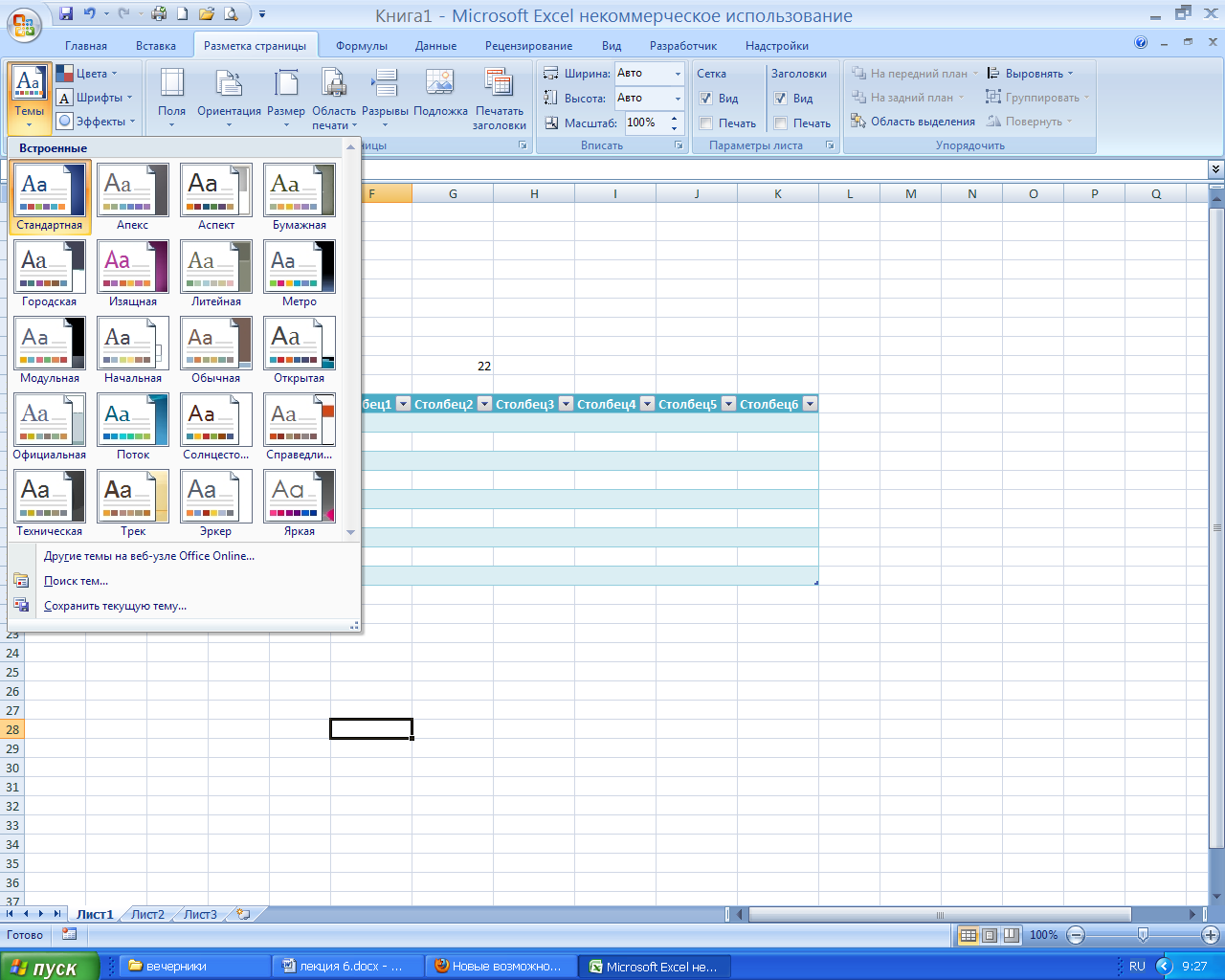Open the Ширина width dropdown
Image resolution: width=1225 pixels, height=980 pixels.
click(678, 74)
